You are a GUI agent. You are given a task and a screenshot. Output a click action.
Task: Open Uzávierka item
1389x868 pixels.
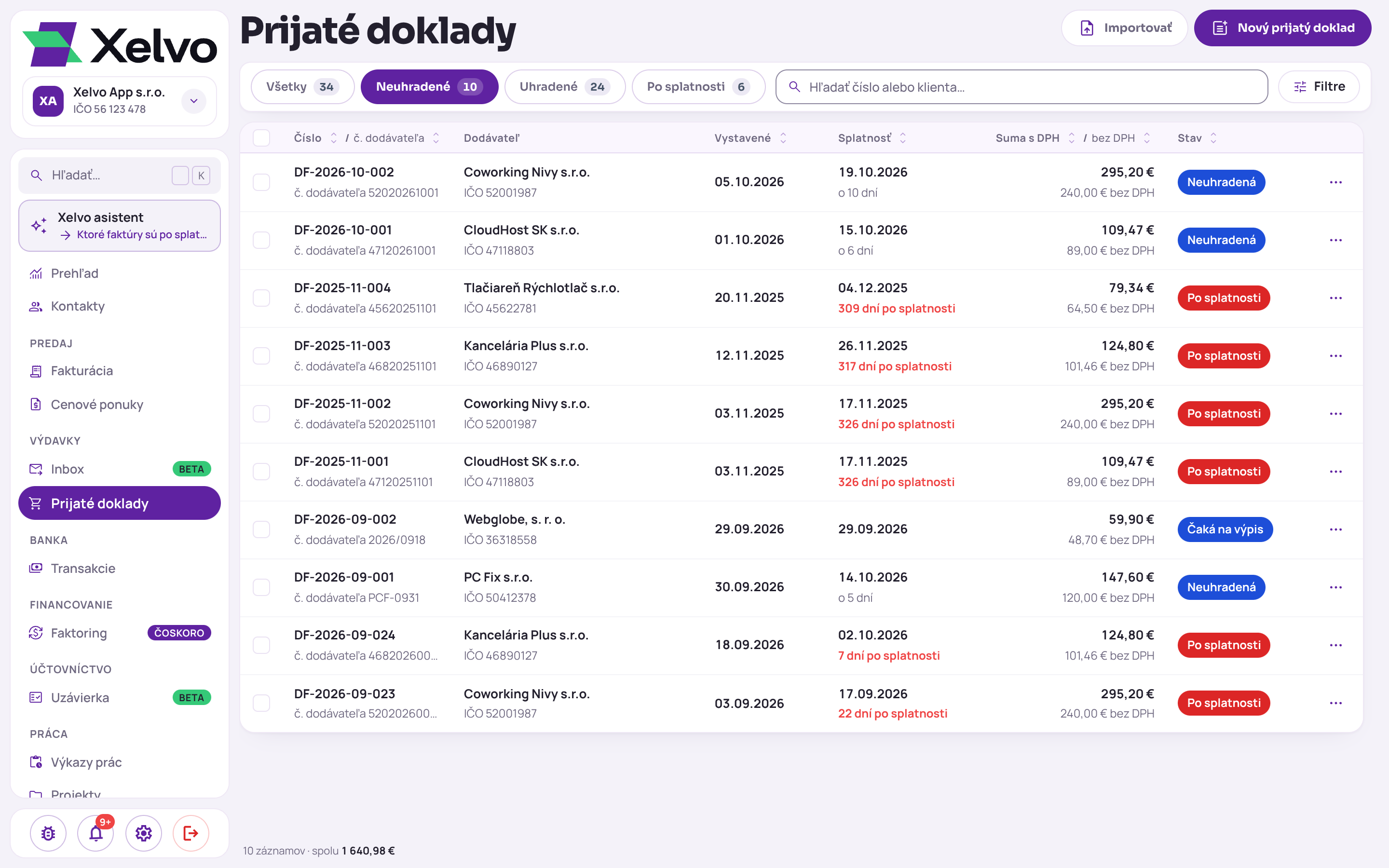click(x=120, y=697)
